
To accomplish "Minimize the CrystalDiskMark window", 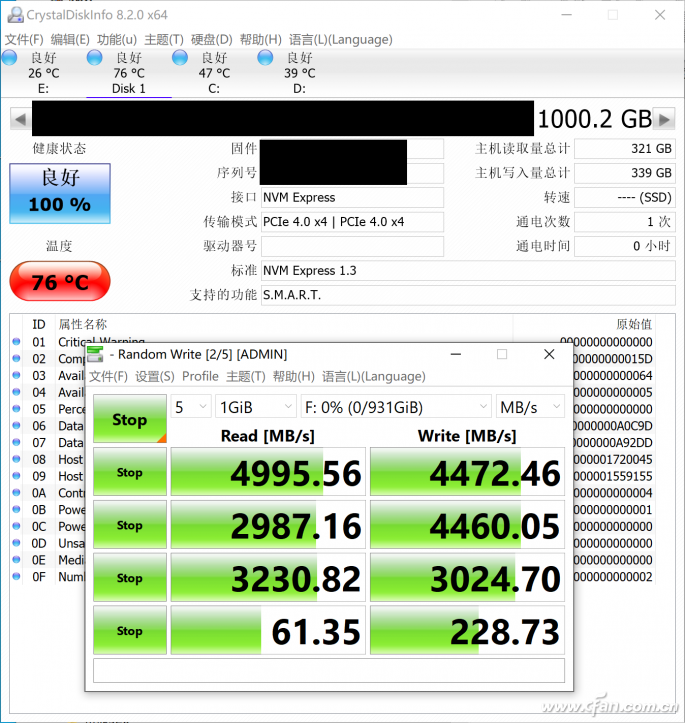I will (x=455, y=354).
